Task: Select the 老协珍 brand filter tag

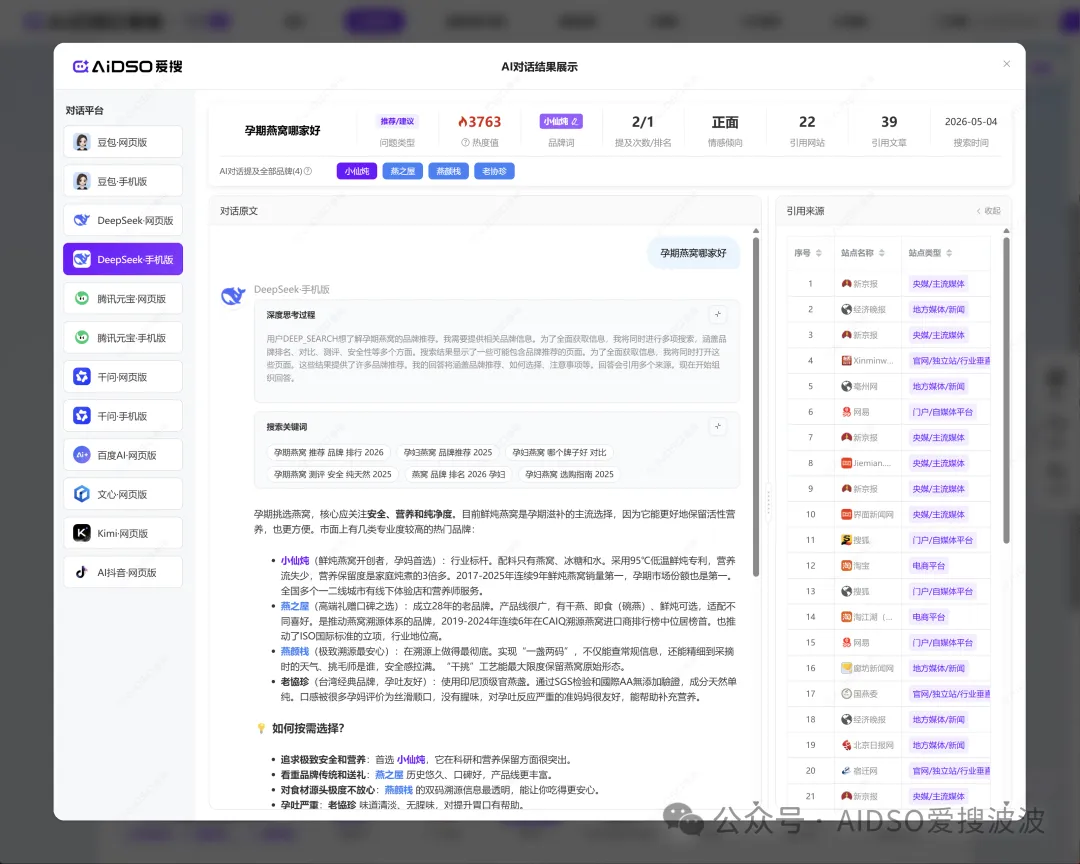Action: (x=495, y=171)
